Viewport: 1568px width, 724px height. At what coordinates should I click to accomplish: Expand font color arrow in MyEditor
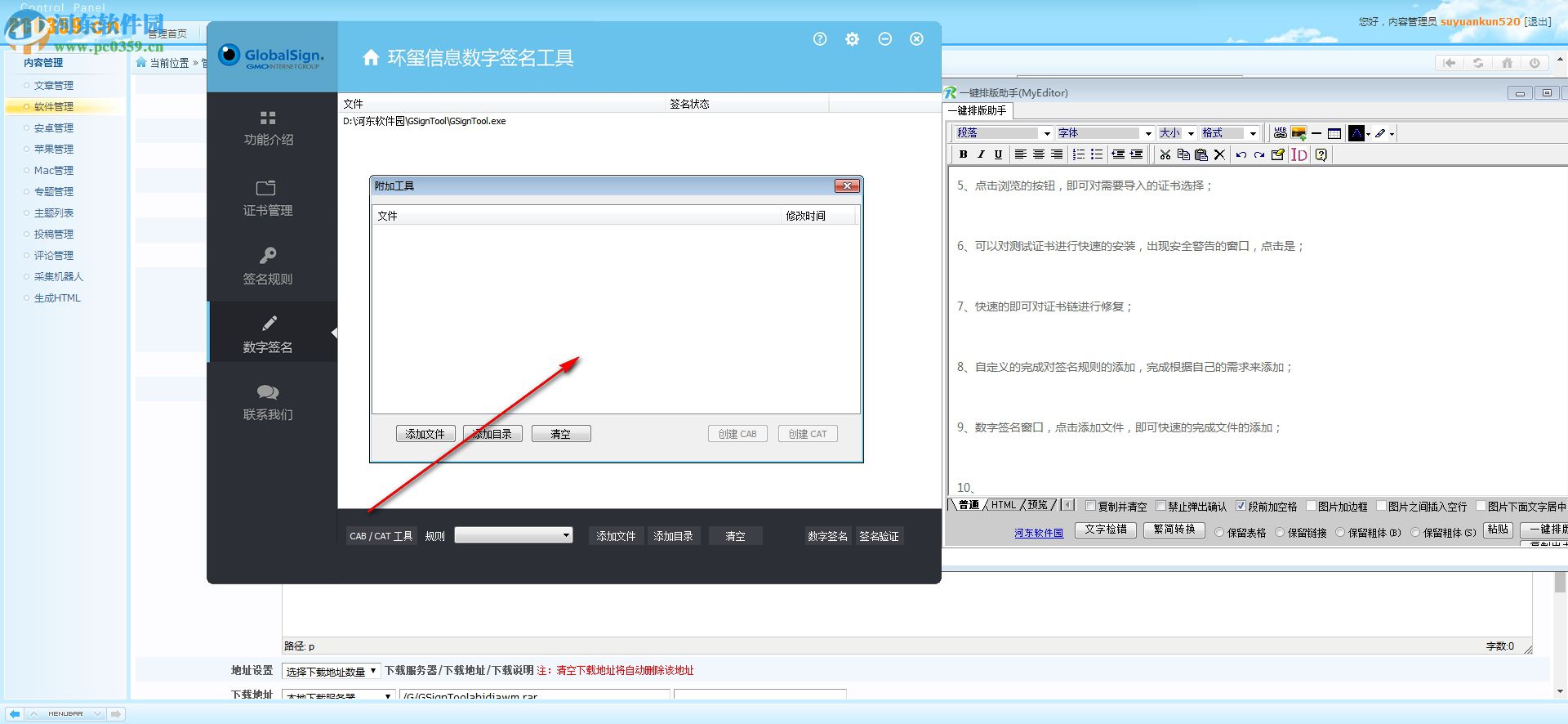(1368, 134)
